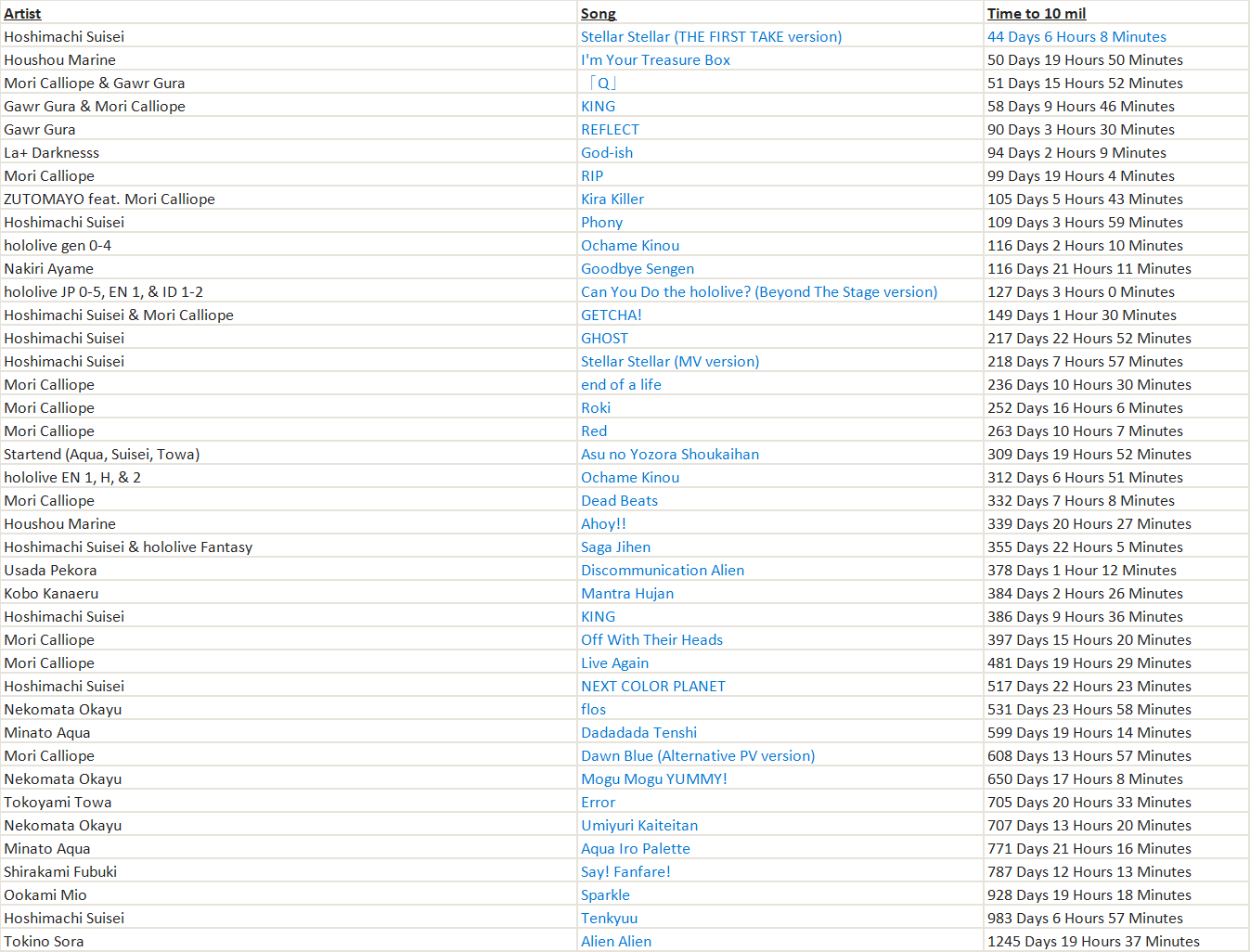Open Can You Do the hololive? link
Image resolution: width=1250 pixels, height=952 pixels.
tap(759, 292)
